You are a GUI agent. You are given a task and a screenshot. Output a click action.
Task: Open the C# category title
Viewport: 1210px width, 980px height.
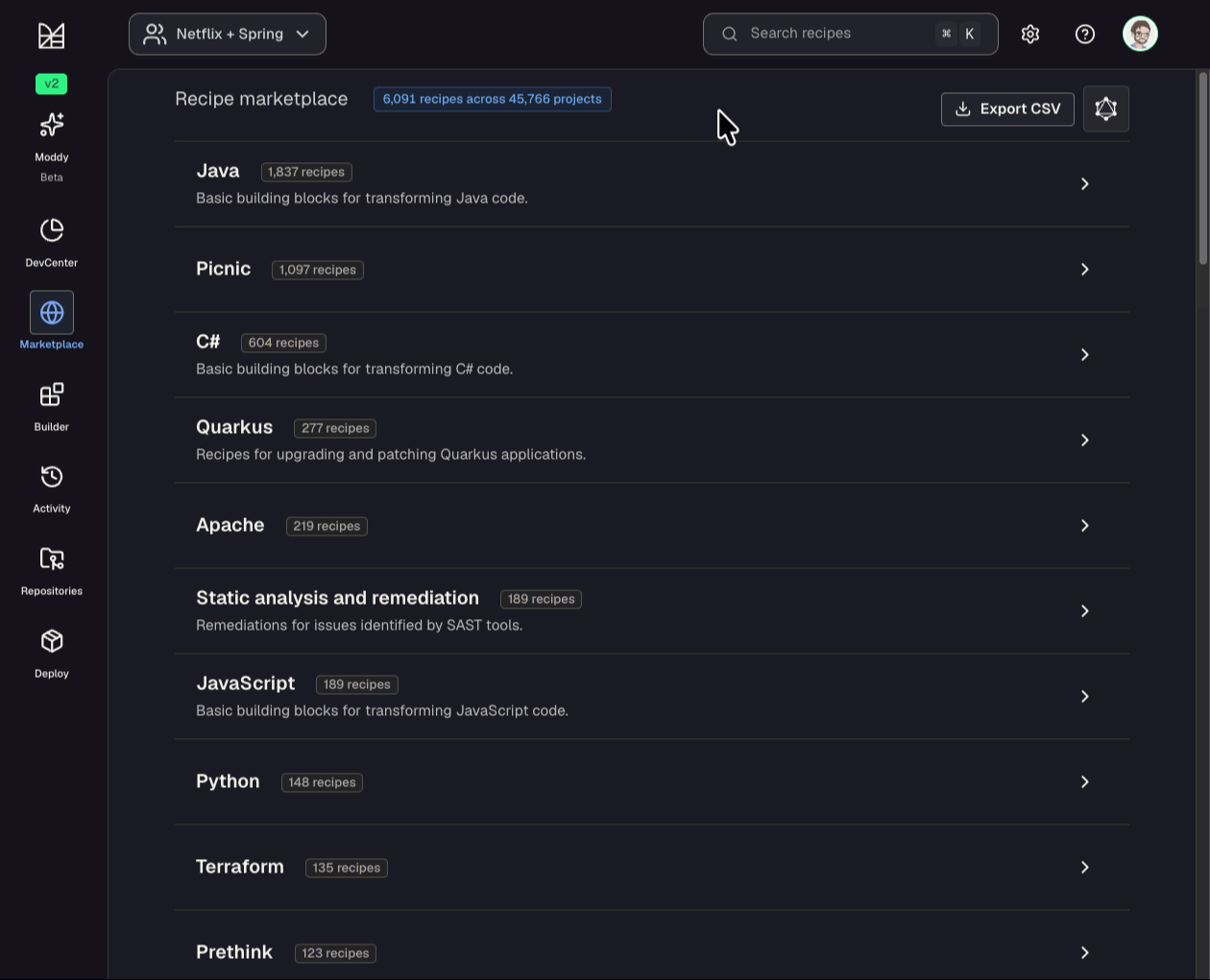click(x=208, y=342)
